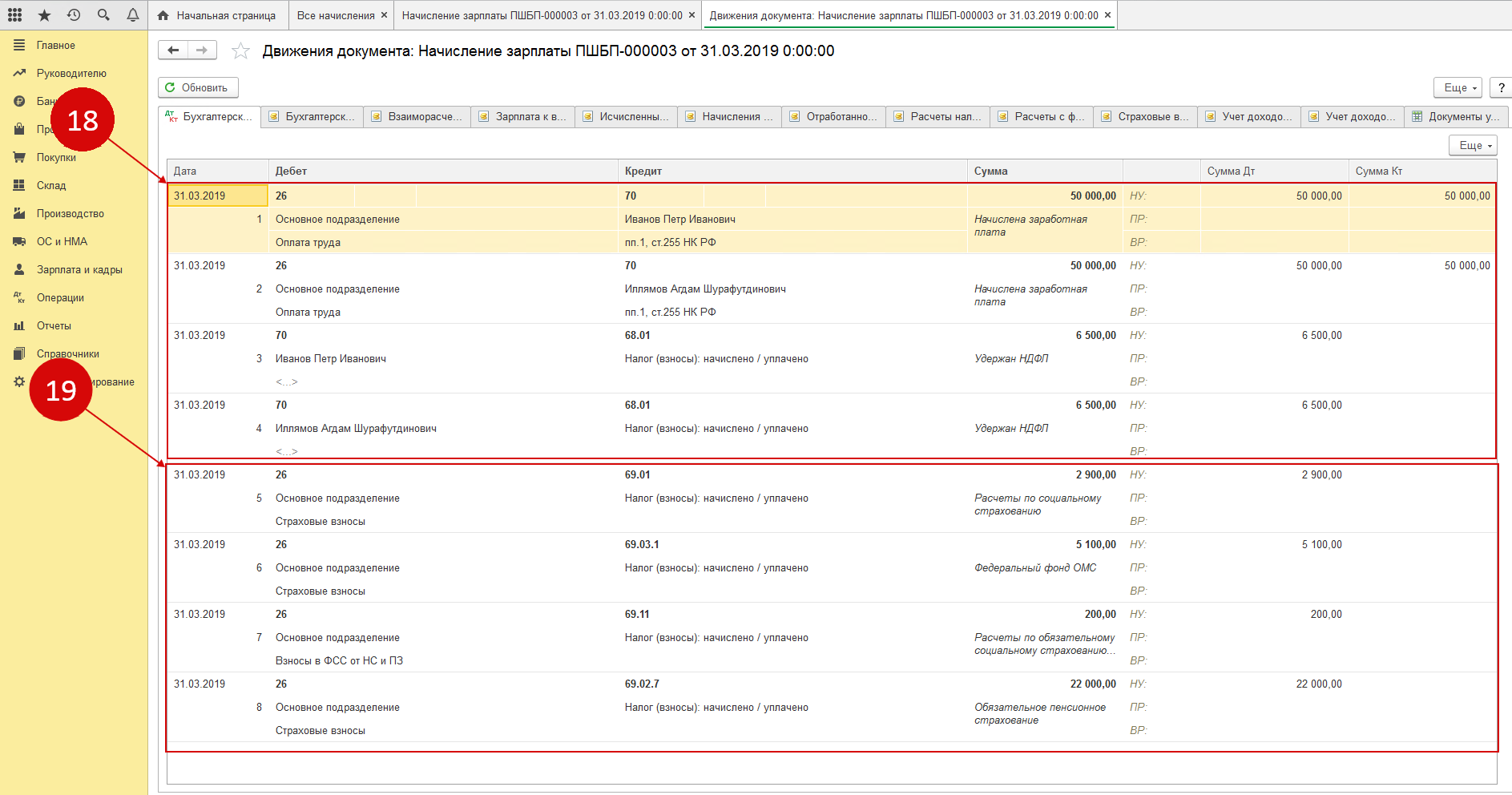Select first Бухгалтерск... register tab
The width and height of the screenshot is (1512, 795).
209,117
